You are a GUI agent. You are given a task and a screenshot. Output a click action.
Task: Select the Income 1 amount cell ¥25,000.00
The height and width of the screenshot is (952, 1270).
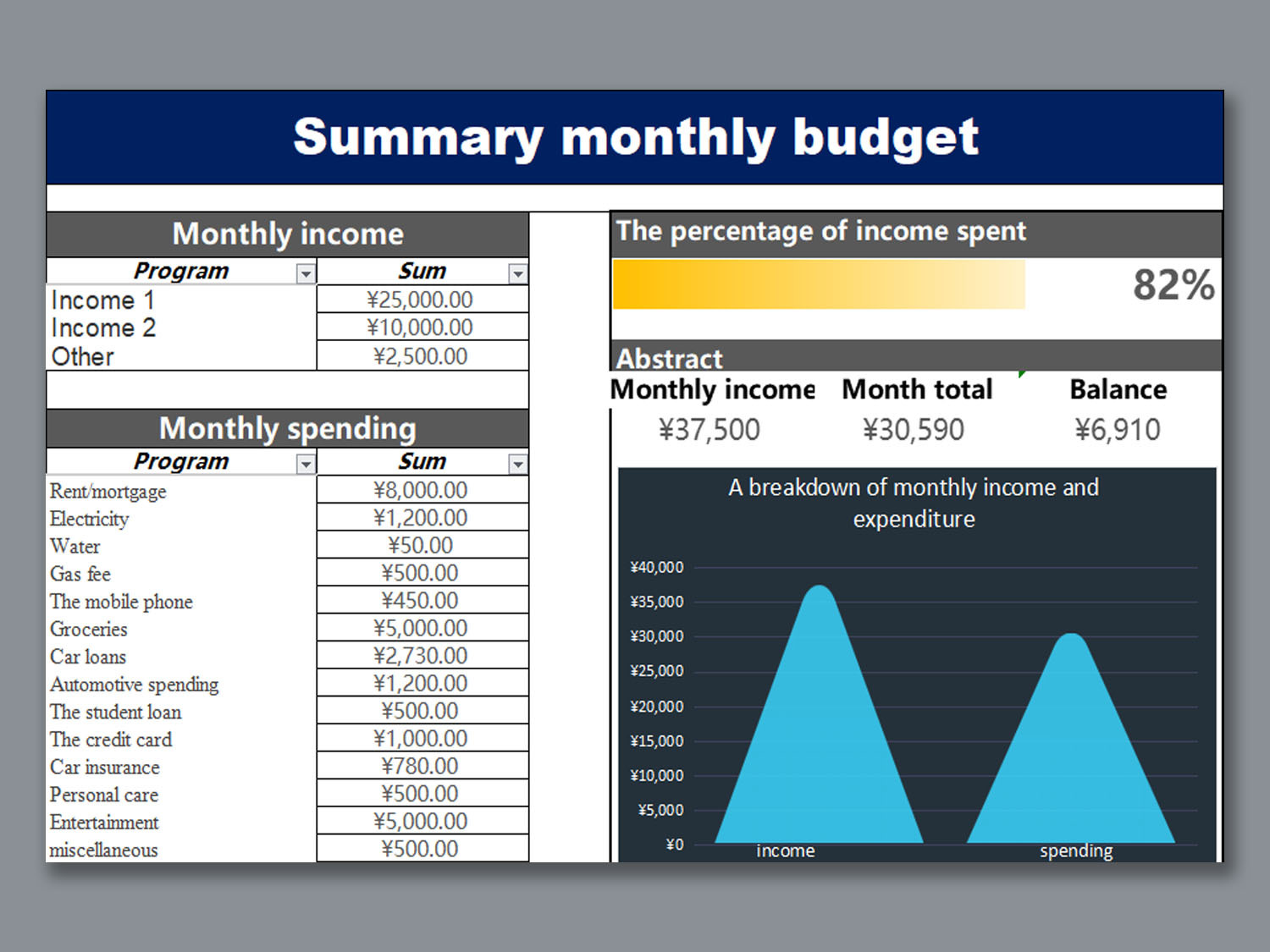coord(421,300)
